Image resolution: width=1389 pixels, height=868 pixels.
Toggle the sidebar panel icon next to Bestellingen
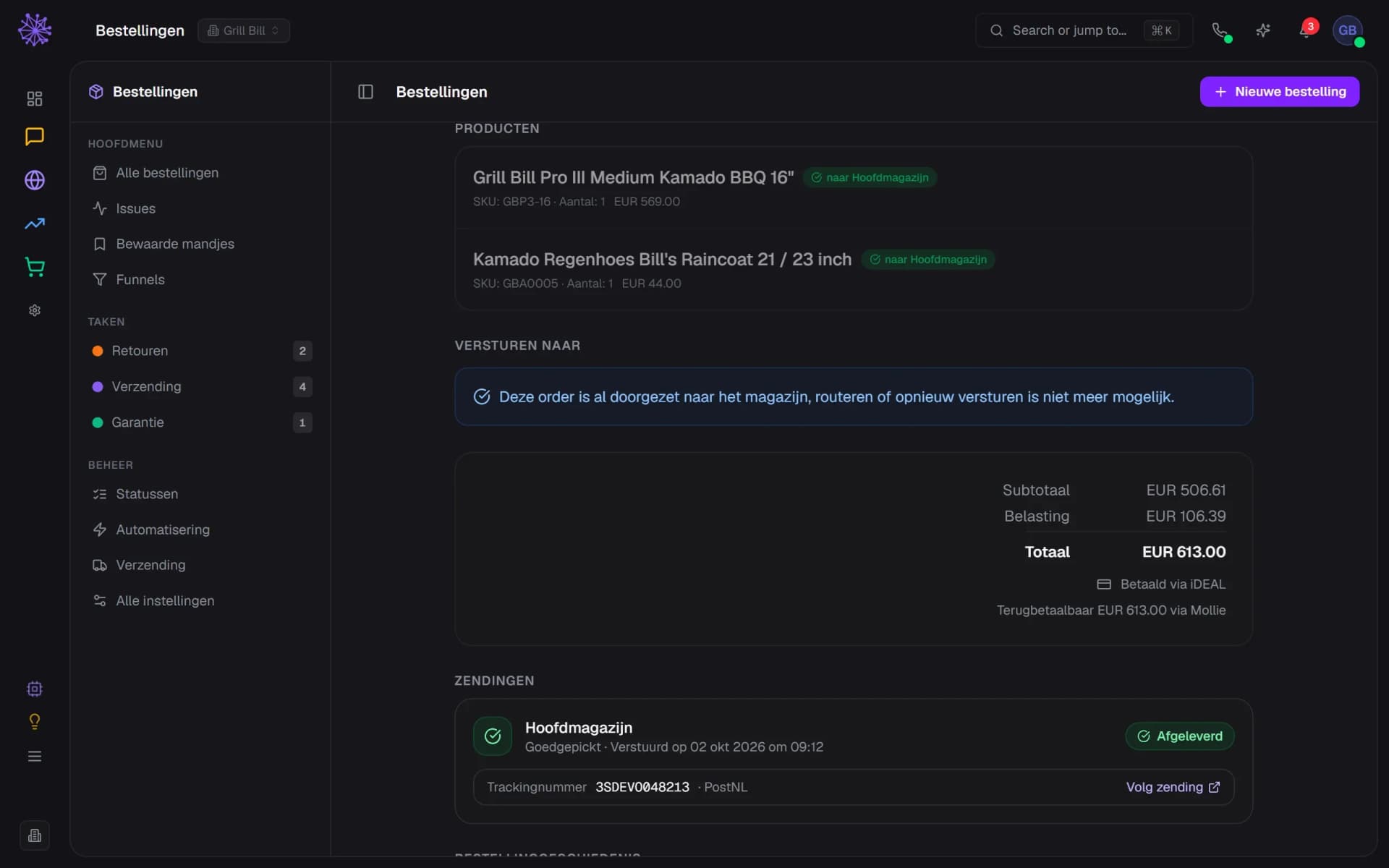click(365, 92)
